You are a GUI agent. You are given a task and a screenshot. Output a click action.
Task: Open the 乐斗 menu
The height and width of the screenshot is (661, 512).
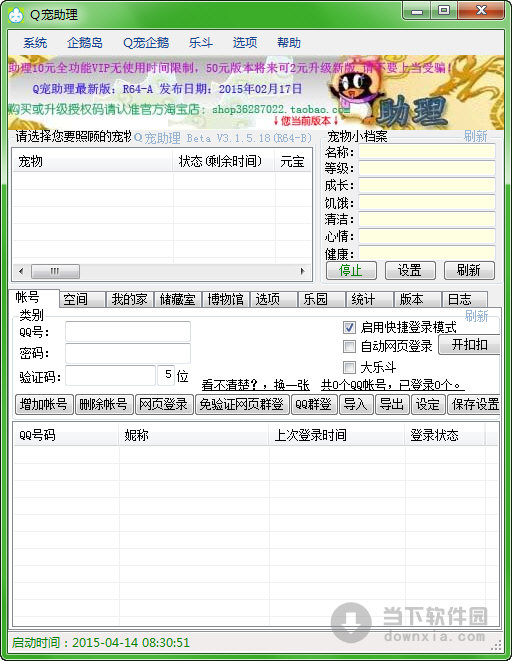(201, 43)
